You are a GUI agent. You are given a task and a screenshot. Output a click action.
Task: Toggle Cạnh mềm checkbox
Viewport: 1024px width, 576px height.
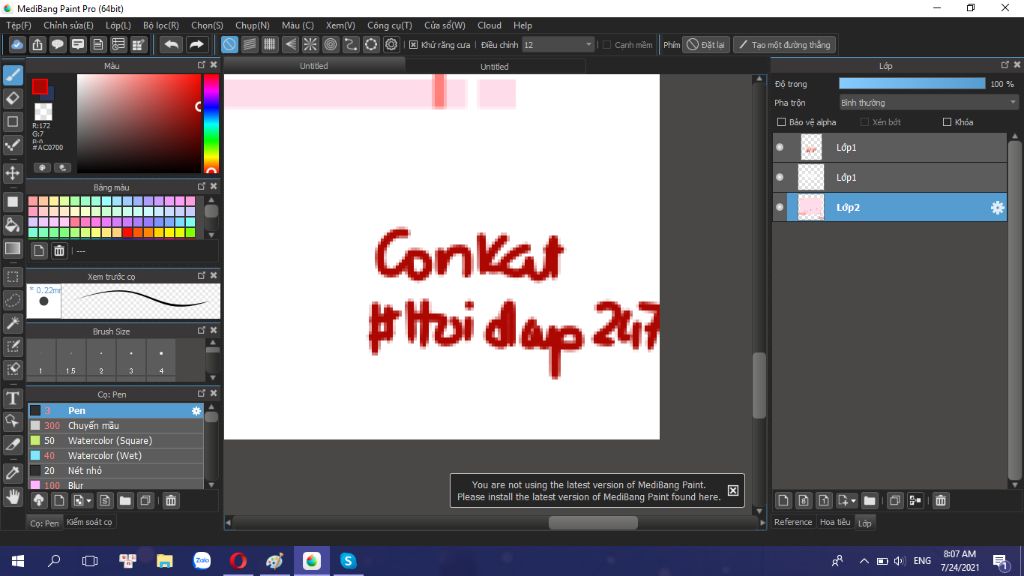click(x=607, y=45)
